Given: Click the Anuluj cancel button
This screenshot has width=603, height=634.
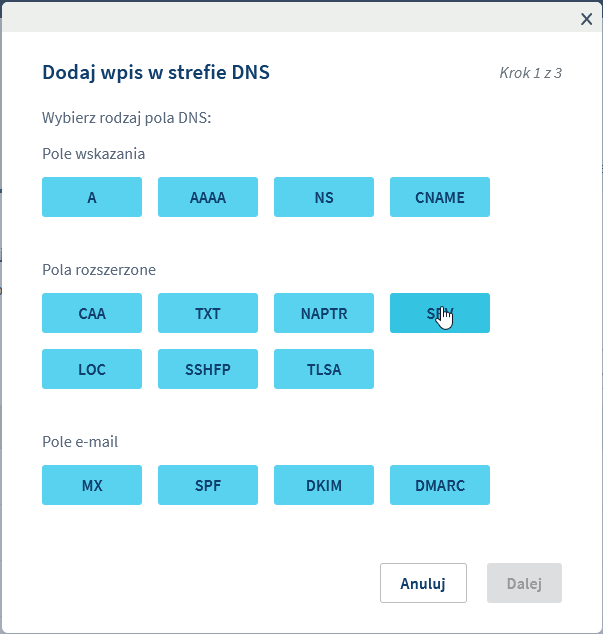Looking at the screenshot, I should tap(423, 583).
